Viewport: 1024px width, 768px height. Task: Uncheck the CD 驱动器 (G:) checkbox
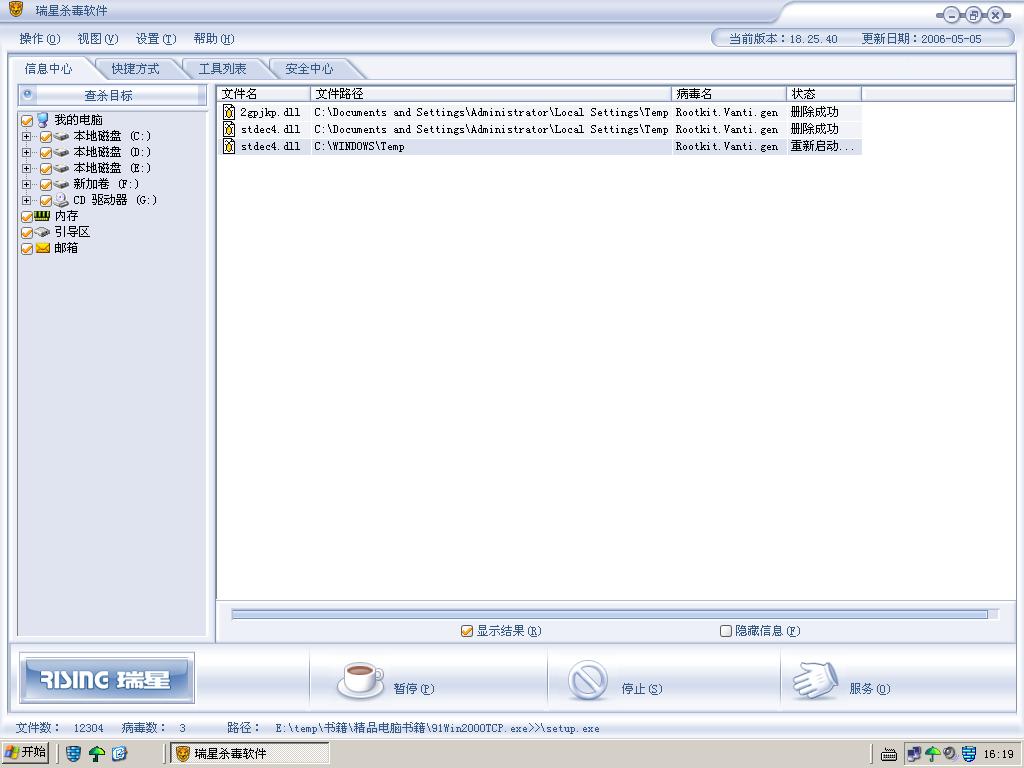46,200
